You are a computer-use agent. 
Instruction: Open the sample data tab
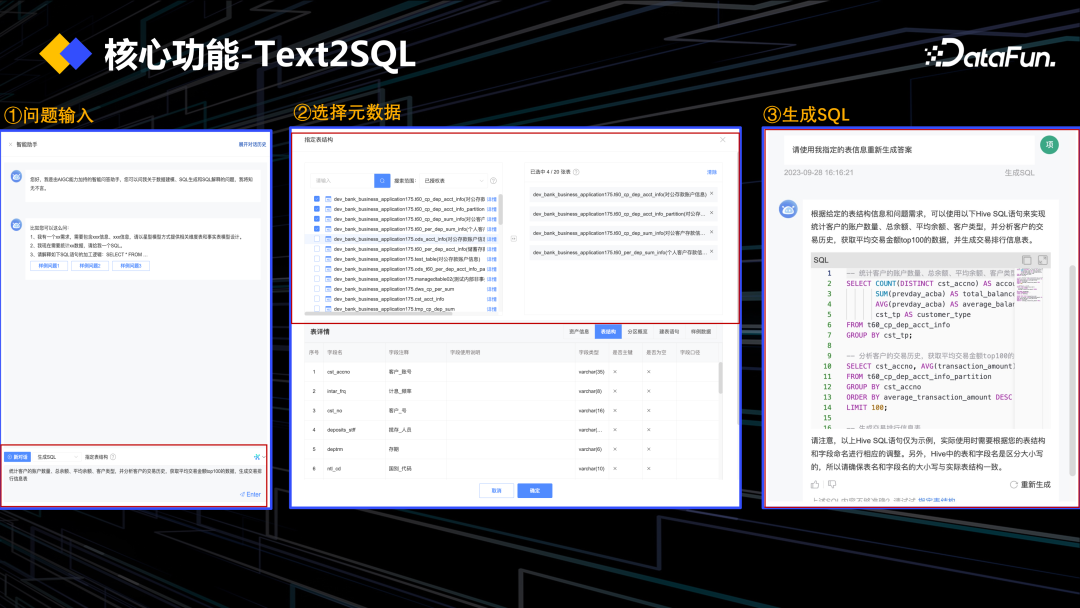(x=700, y=332)
